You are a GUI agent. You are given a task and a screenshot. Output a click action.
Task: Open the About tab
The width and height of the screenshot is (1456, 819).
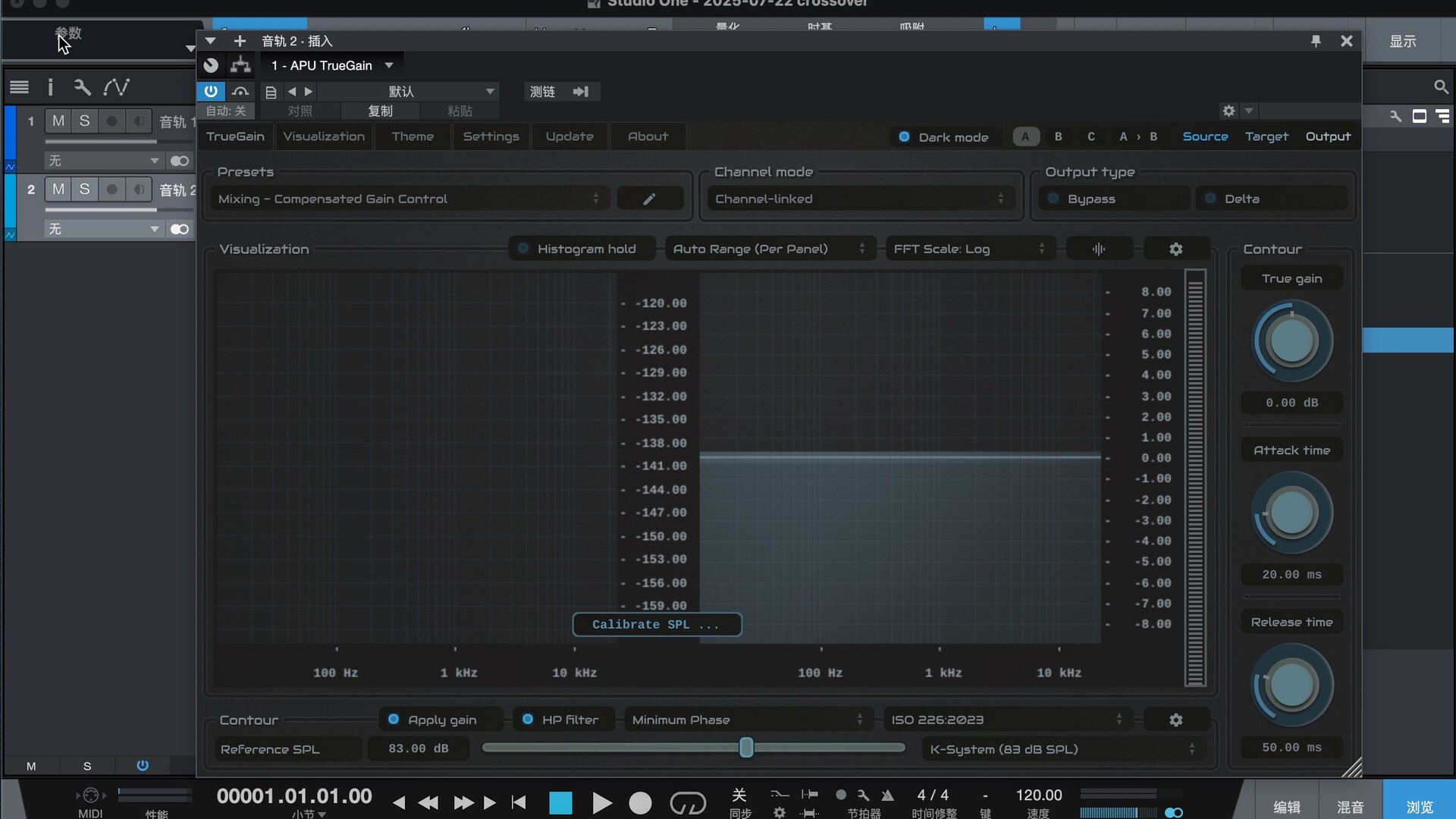[x=648, y=136]
